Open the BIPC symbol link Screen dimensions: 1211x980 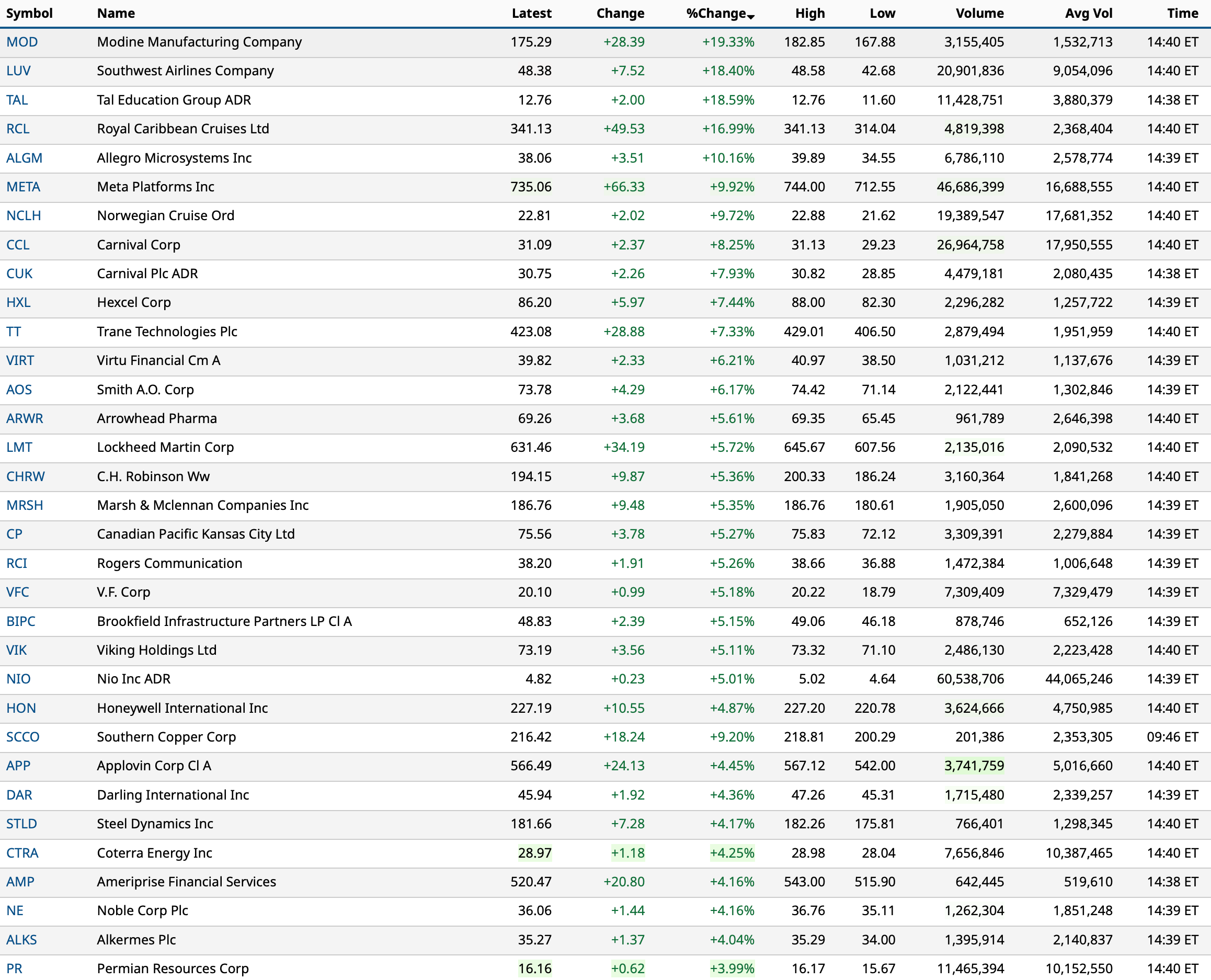21,621
